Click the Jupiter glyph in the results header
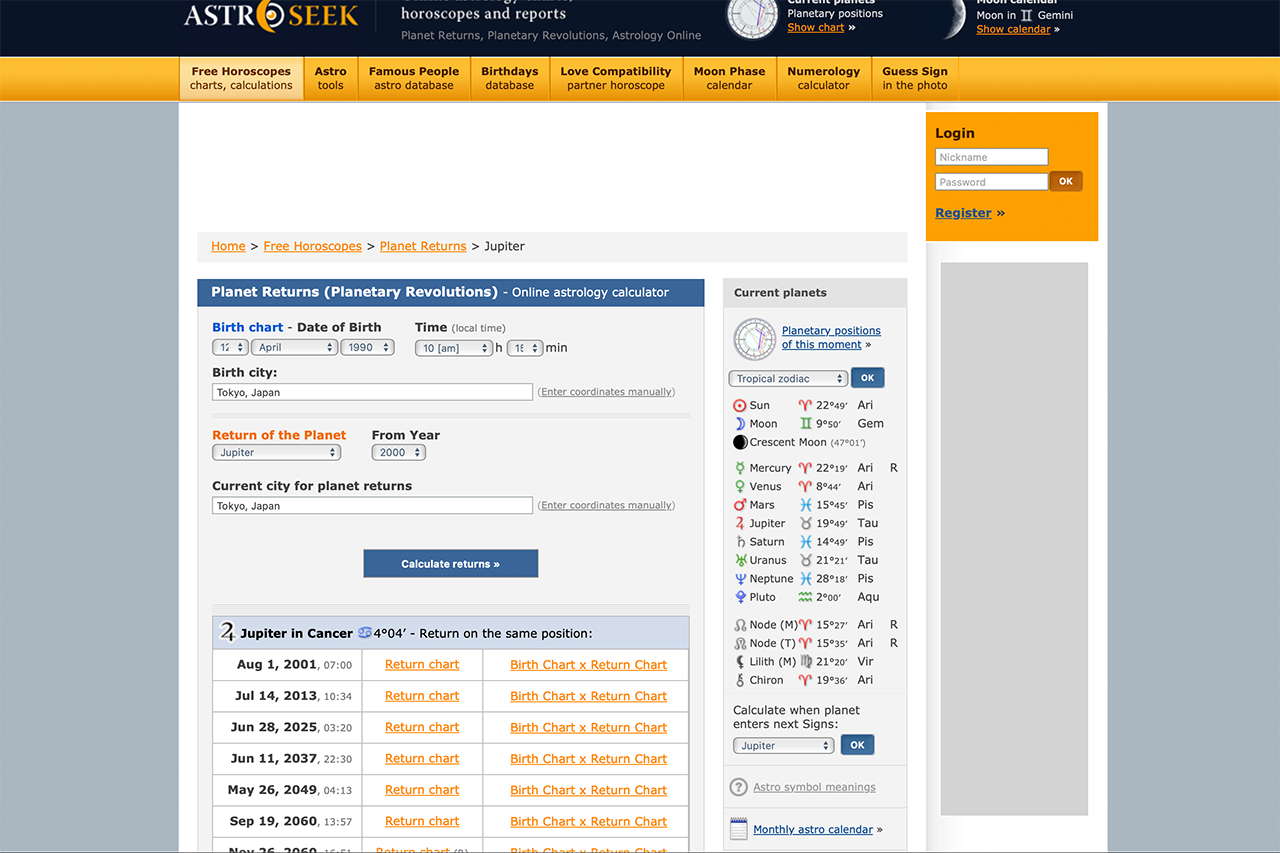 [x=228, y=632]
